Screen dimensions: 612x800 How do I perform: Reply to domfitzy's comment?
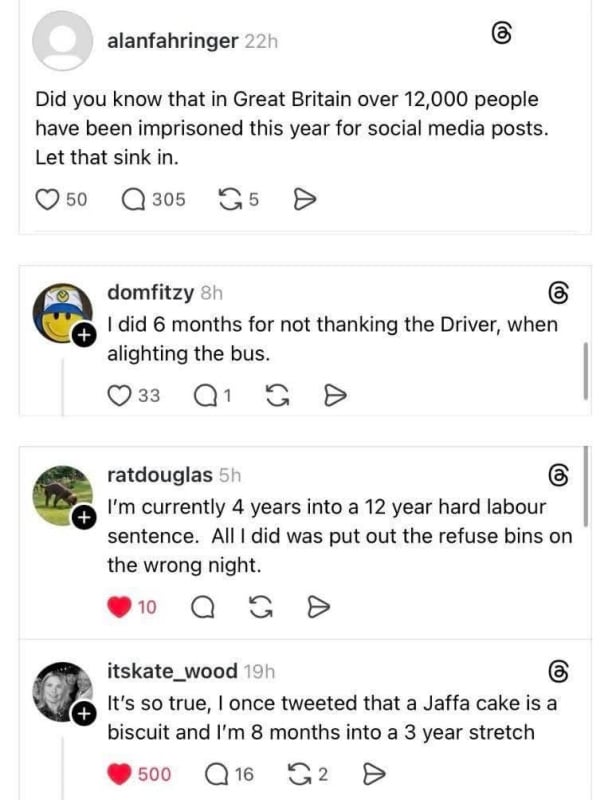click(x=202, y=396)
